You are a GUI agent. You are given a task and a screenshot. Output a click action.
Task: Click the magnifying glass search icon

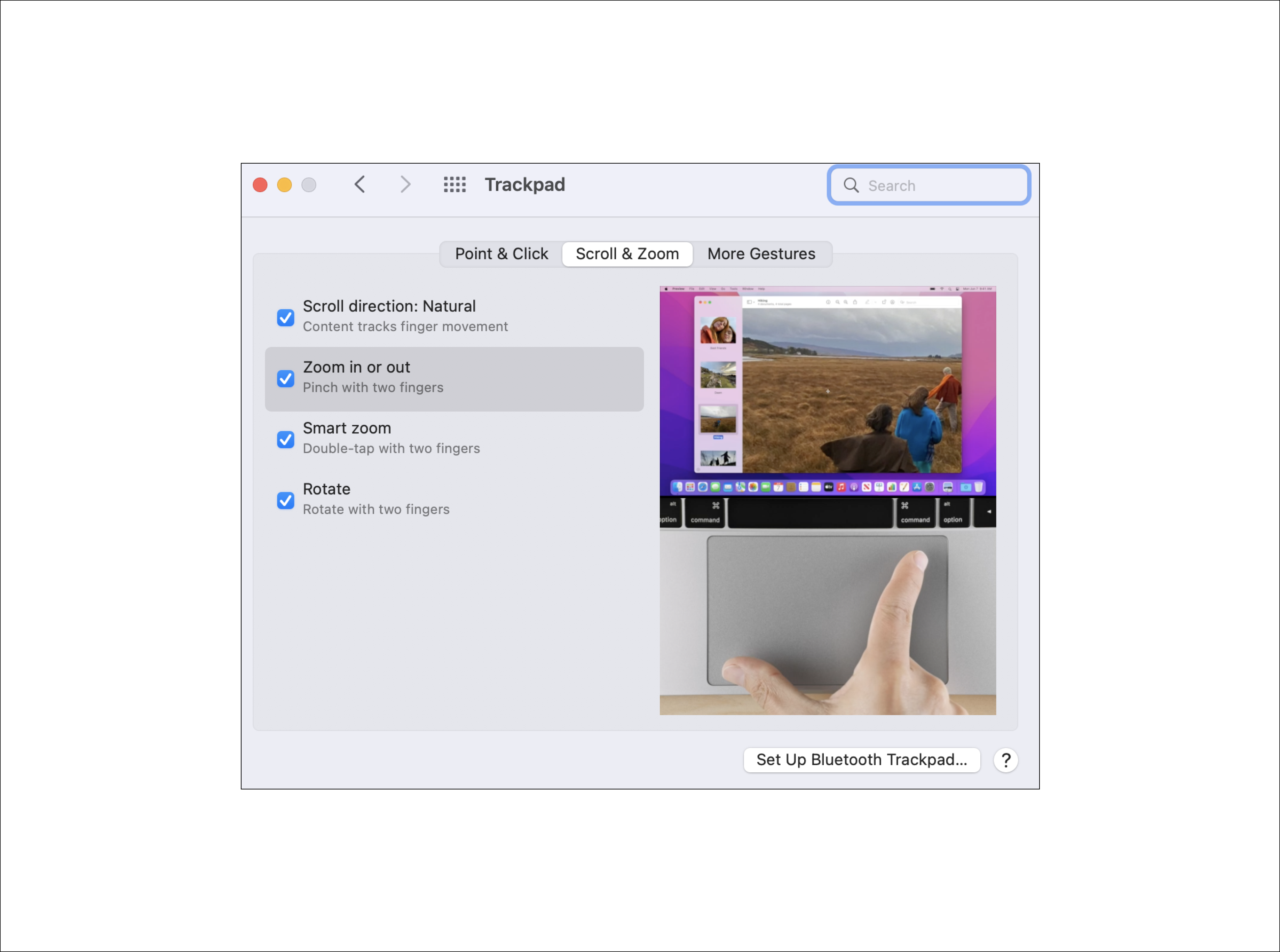tap(851, 185)
